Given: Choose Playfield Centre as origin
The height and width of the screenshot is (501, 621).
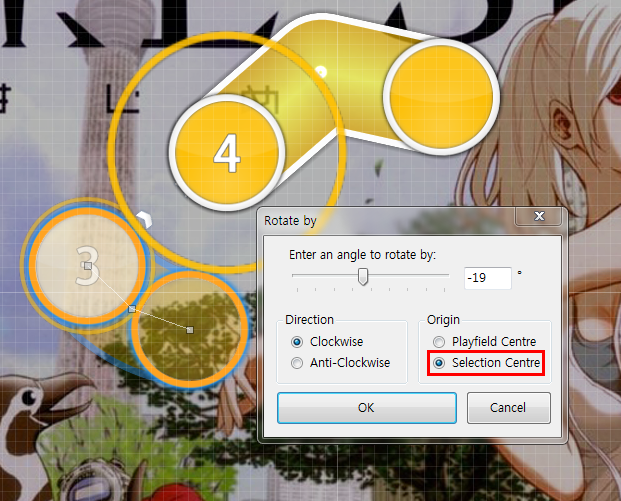Looking at the screenshot, I should pyautogui.click(x=439, y=342).
